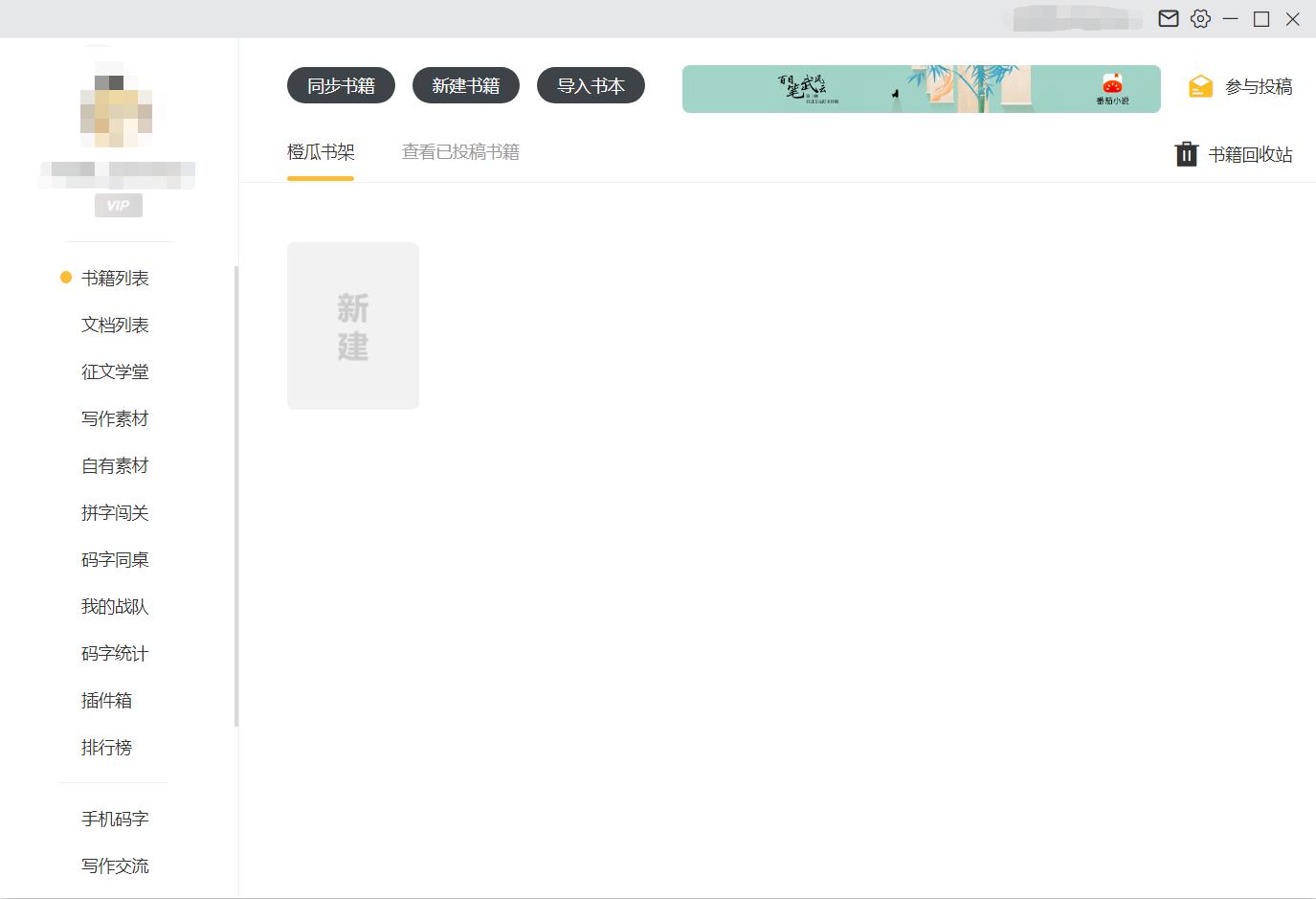Click the VIP badge under username
This screenshot has height=899, width=1316.
tap(119, 206)
